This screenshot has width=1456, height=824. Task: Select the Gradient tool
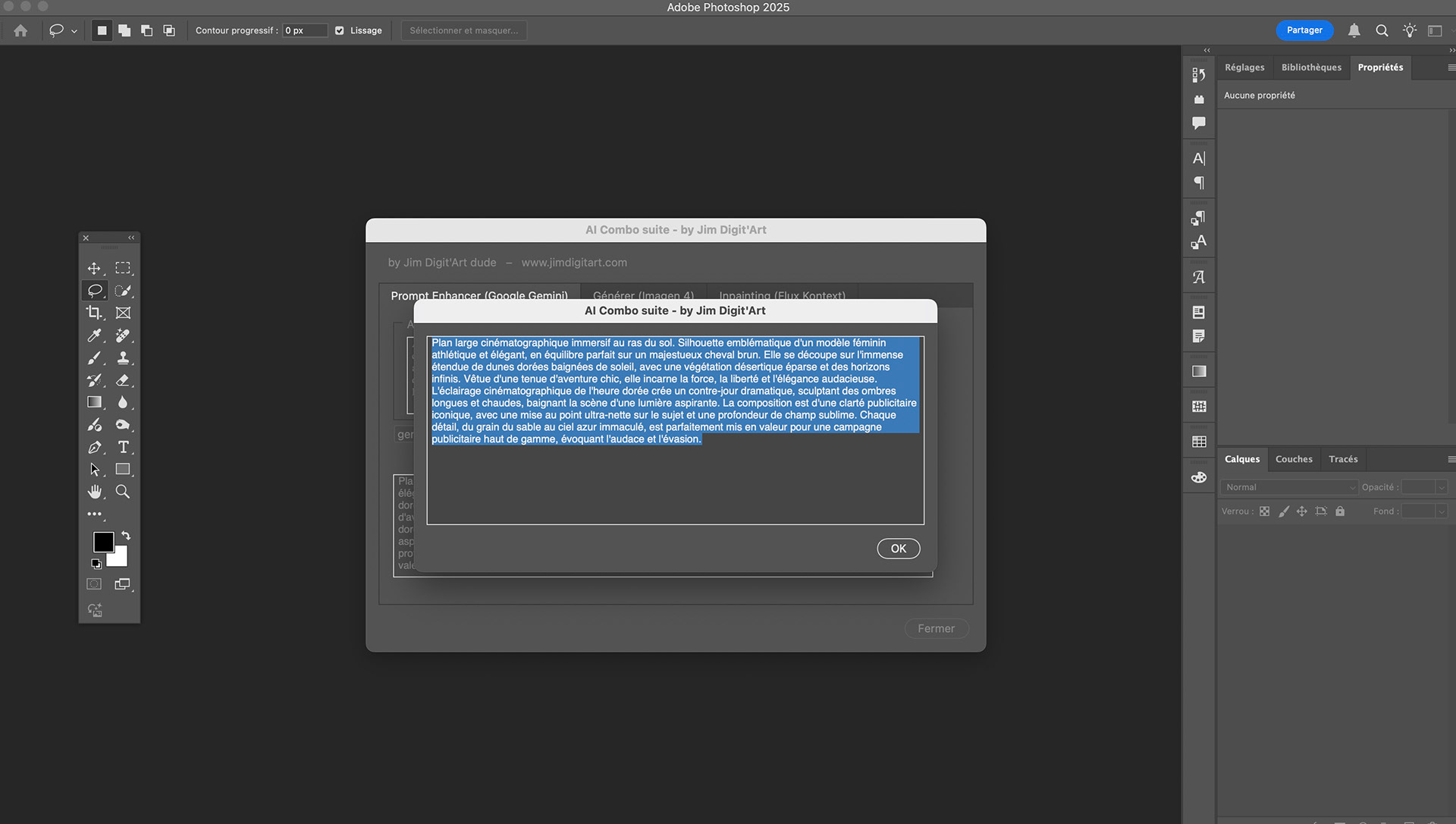(94, 402)
